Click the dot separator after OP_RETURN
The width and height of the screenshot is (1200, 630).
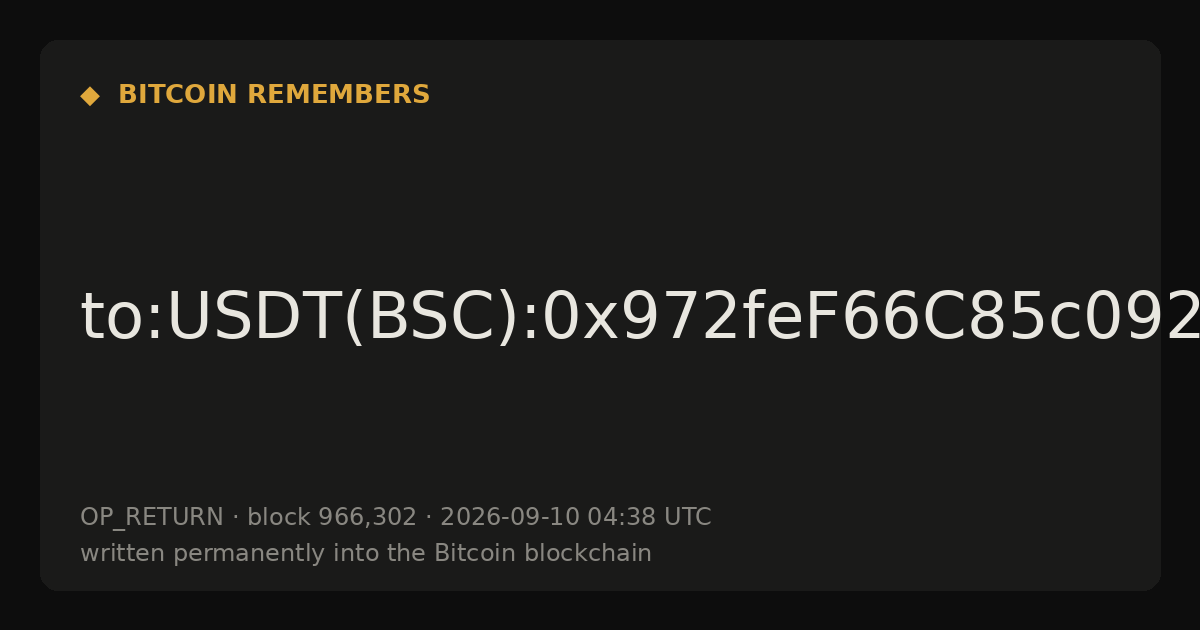click(236, 518)
